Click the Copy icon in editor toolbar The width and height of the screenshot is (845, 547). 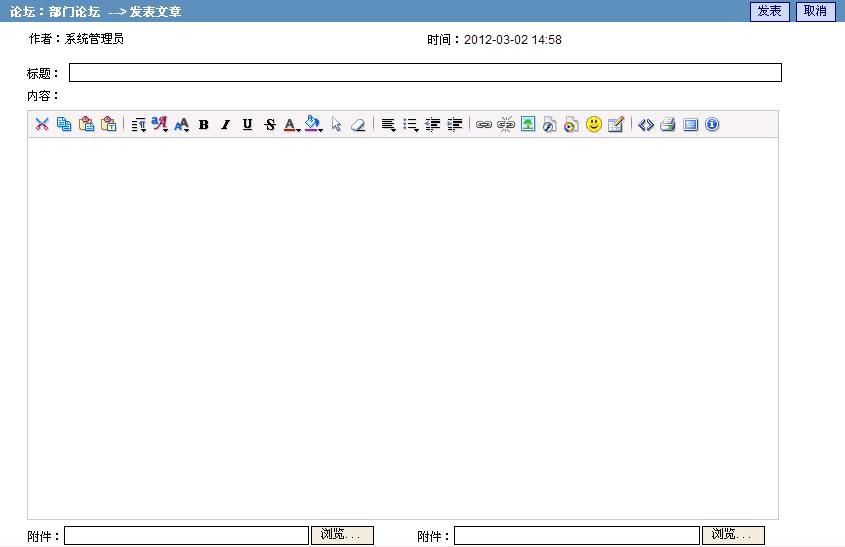64,125
